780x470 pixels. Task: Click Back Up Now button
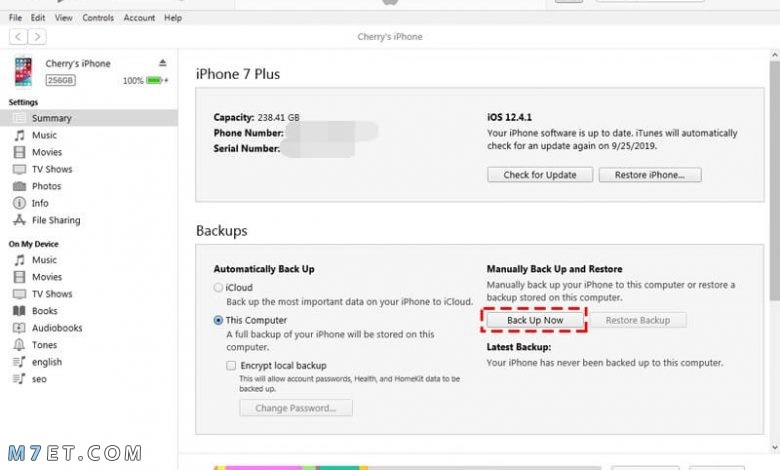pos(535,320)
